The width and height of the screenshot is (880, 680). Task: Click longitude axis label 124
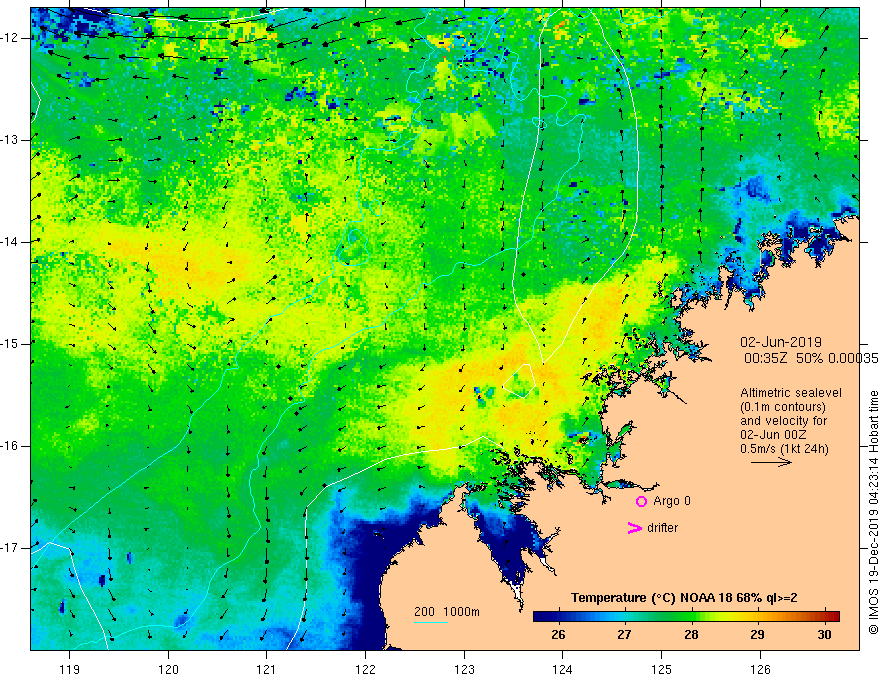click(563, 669)
